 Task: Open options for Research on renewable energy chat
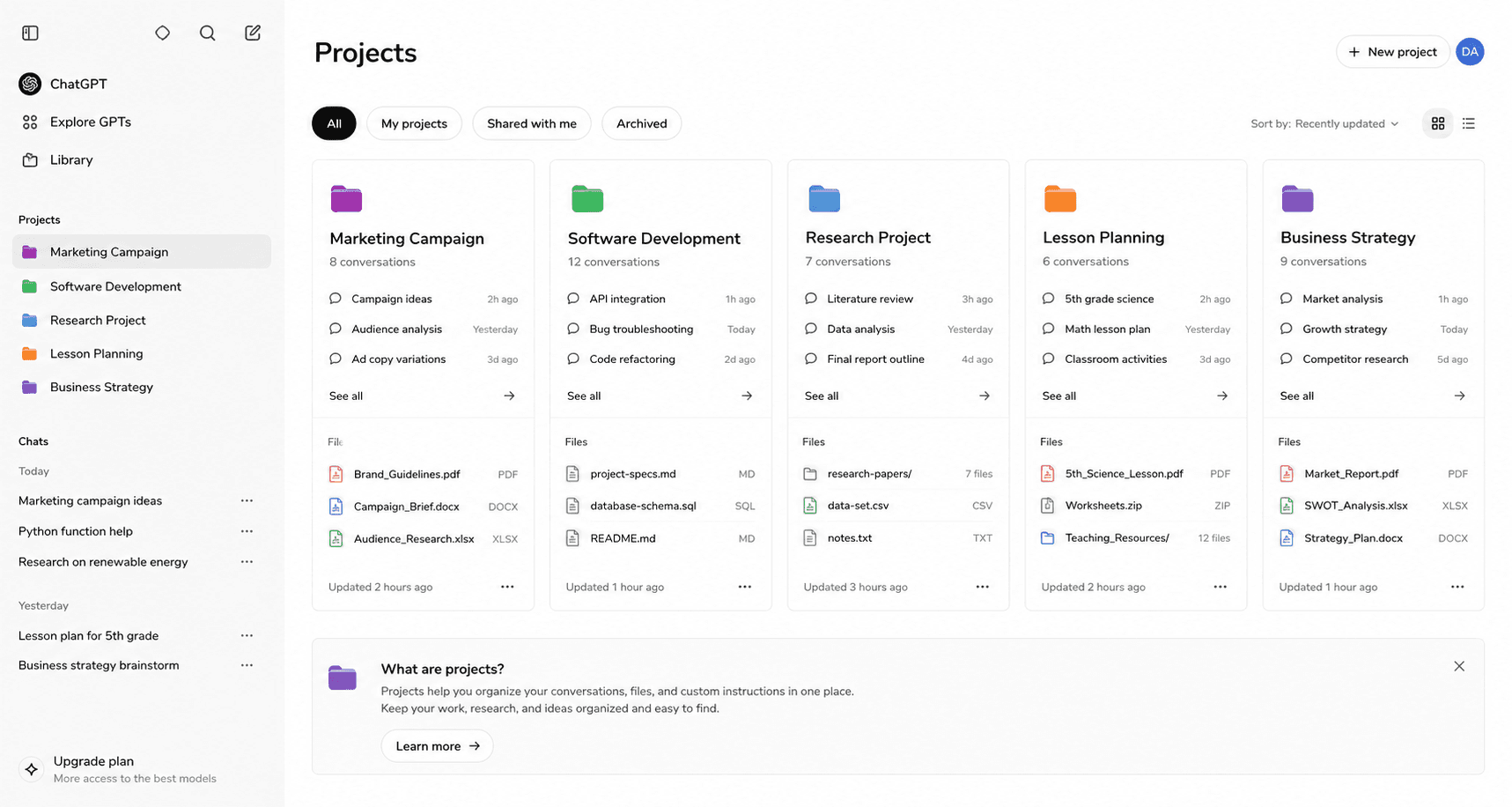pos(247,562)
